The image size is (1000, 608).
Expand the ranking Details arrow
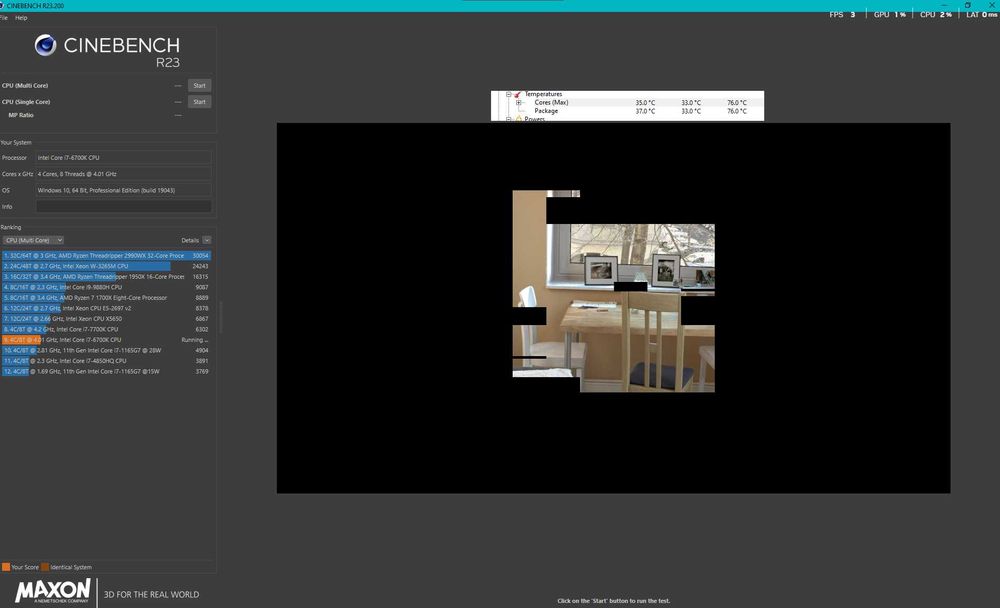[207, 240]
